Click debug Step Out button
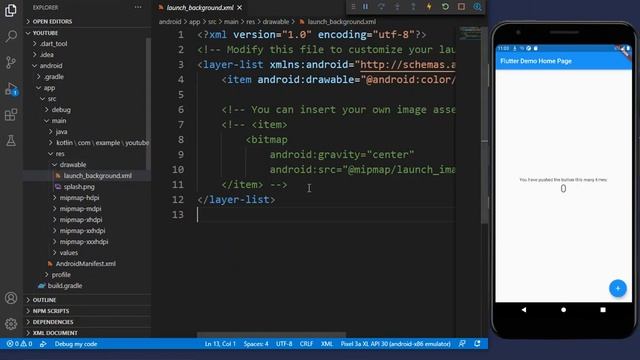 click(413, 7)
